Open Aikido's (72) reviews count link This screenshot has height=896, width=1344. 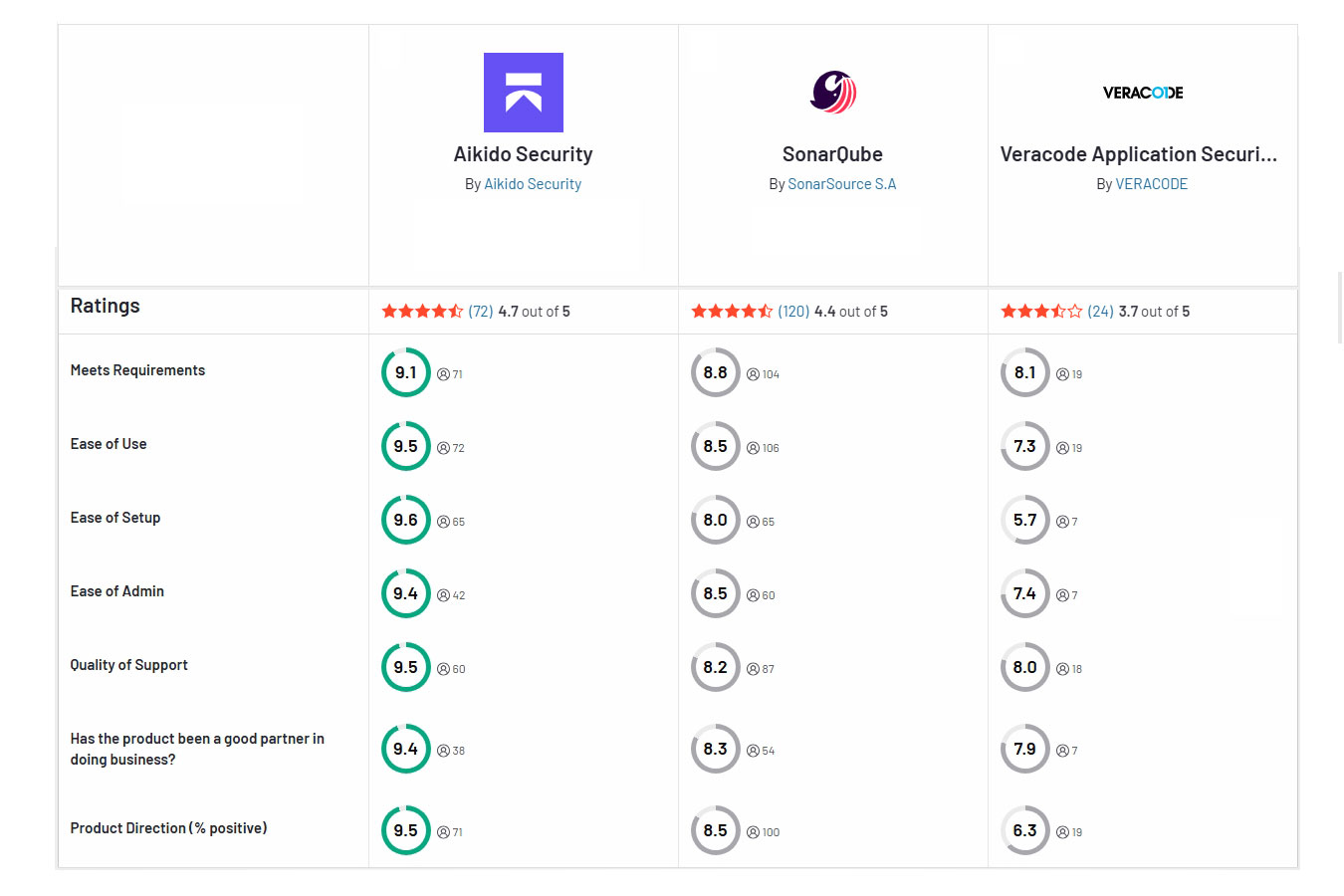[481, 312]
